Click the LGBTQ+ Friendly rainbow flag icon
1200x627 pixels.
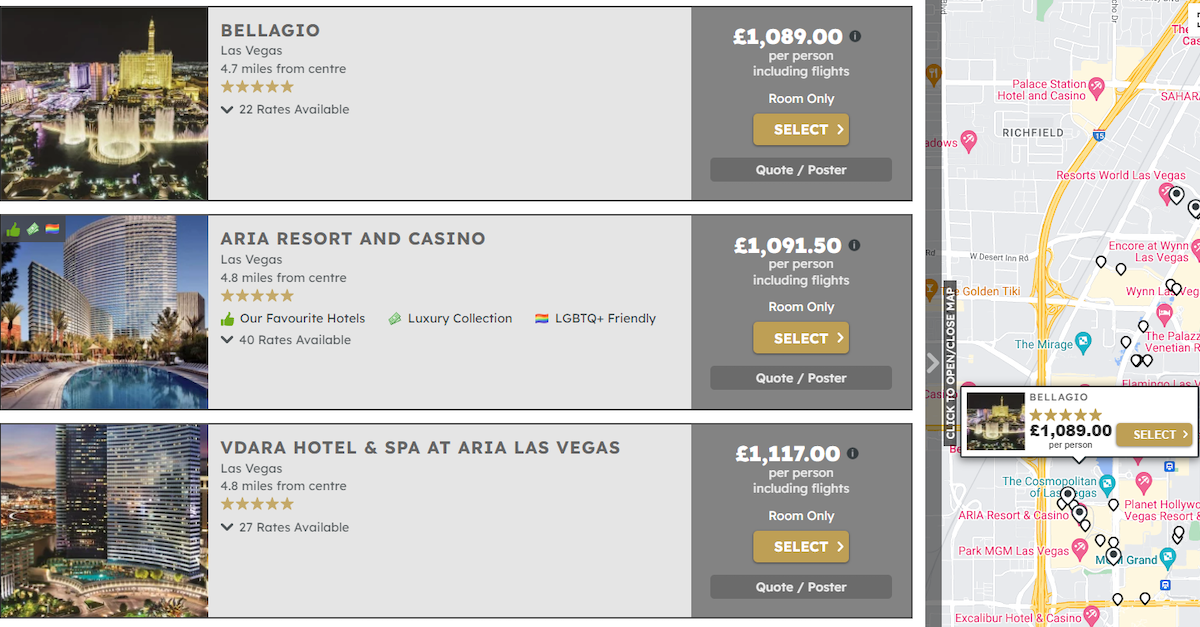coord(542,319)
